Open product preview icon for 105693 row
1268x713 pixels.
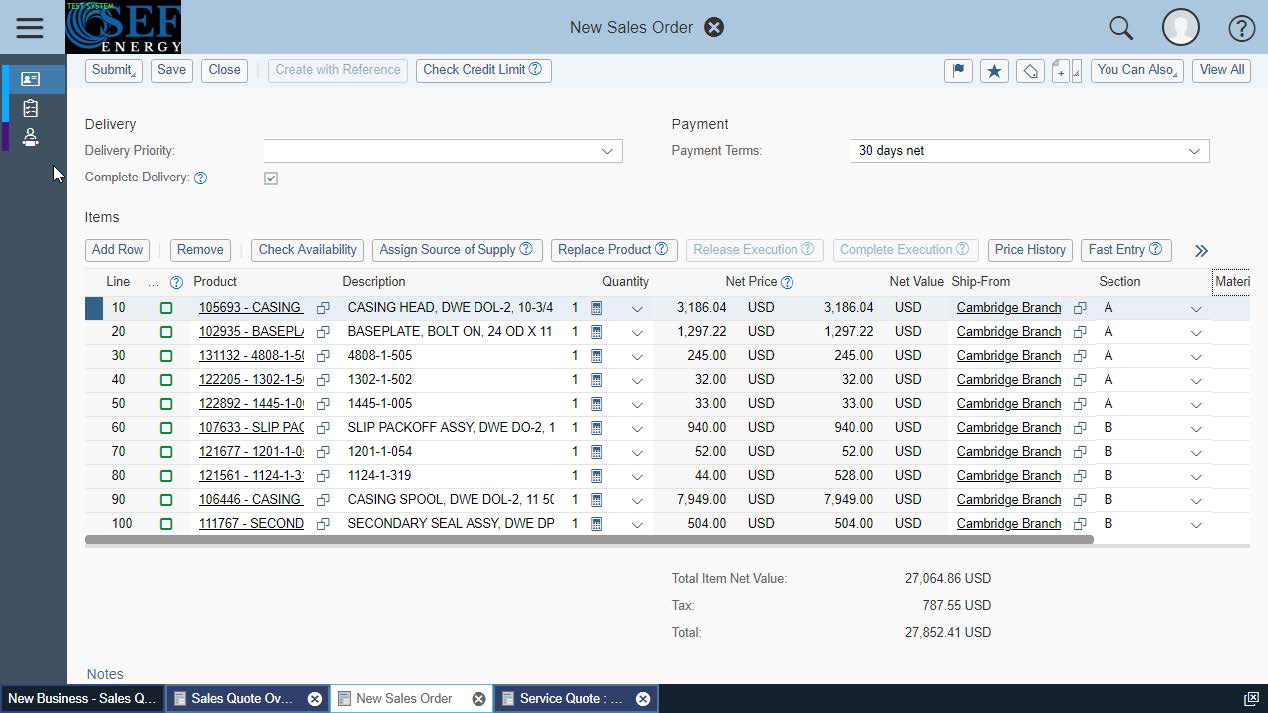pyautogui.click(x=323, y=308)
